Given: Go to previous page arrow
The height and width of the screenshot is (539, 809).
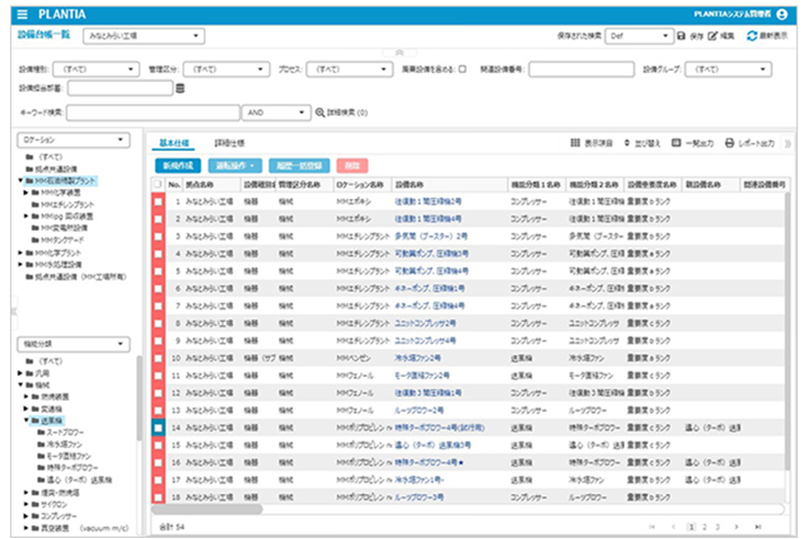Looking at the screenshot, I should (673, 527).
